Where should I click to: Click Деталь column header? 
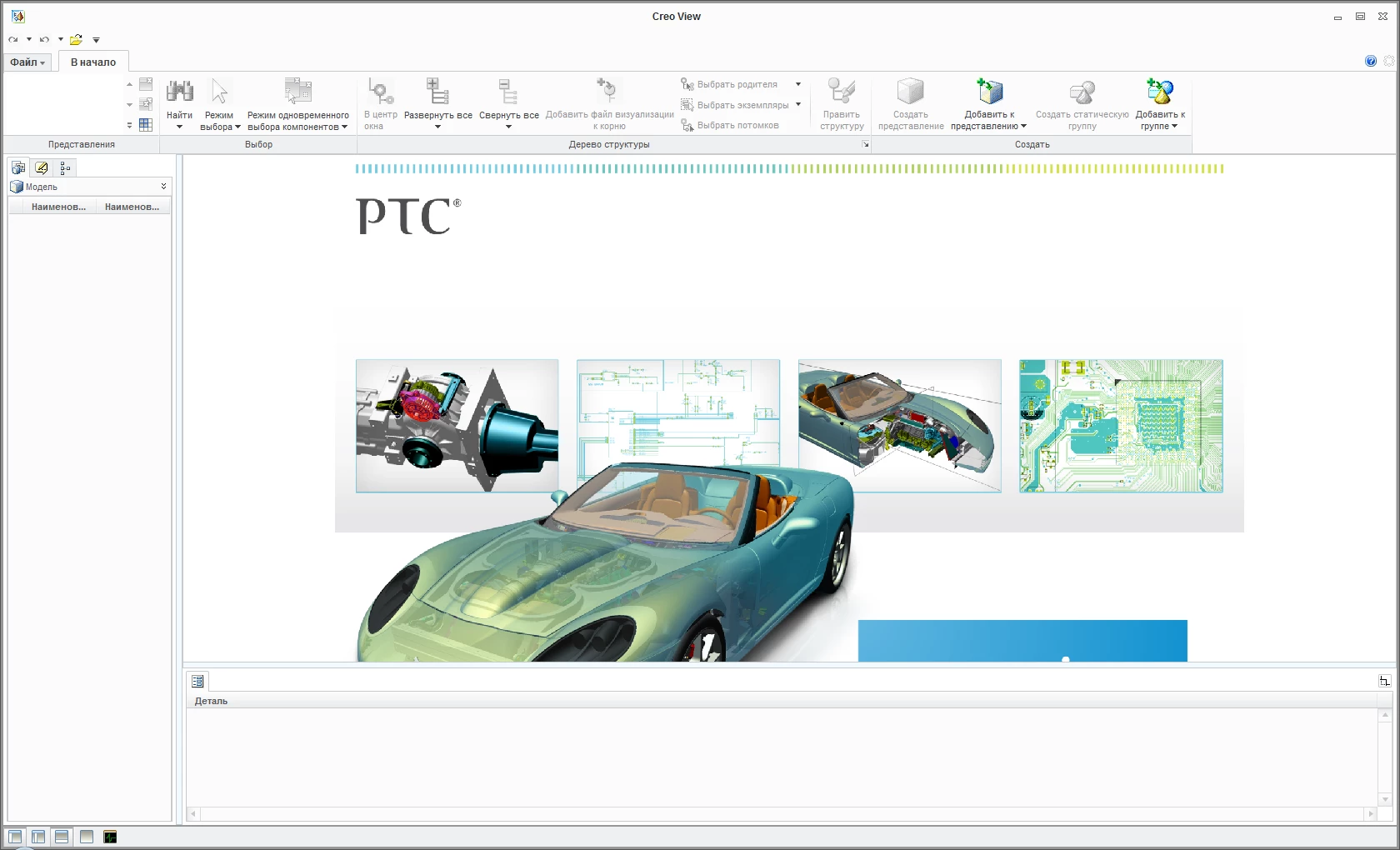[211, 701]
